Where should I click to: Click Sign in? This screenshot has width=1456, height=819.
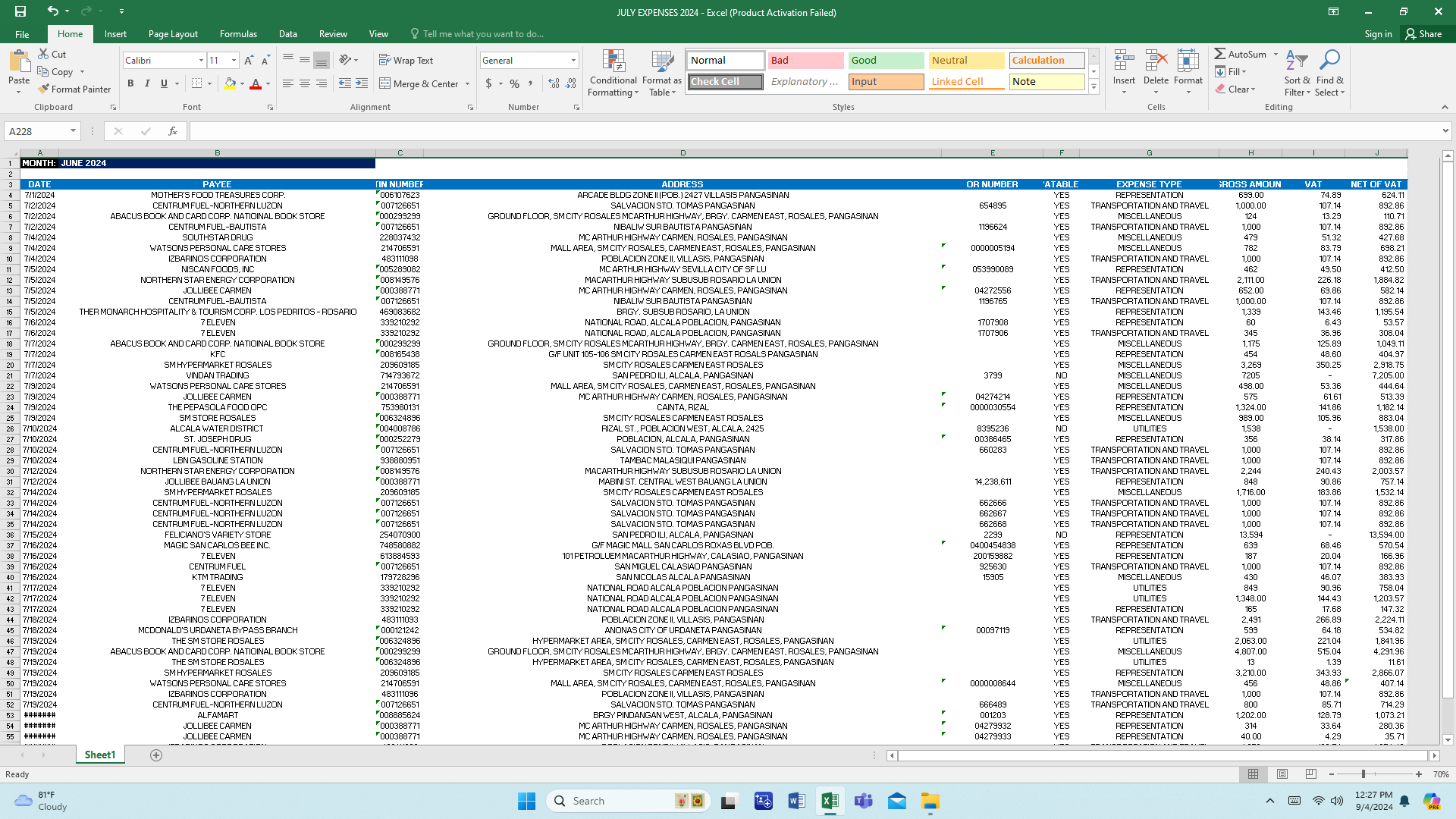click(x=1378, y=34)
